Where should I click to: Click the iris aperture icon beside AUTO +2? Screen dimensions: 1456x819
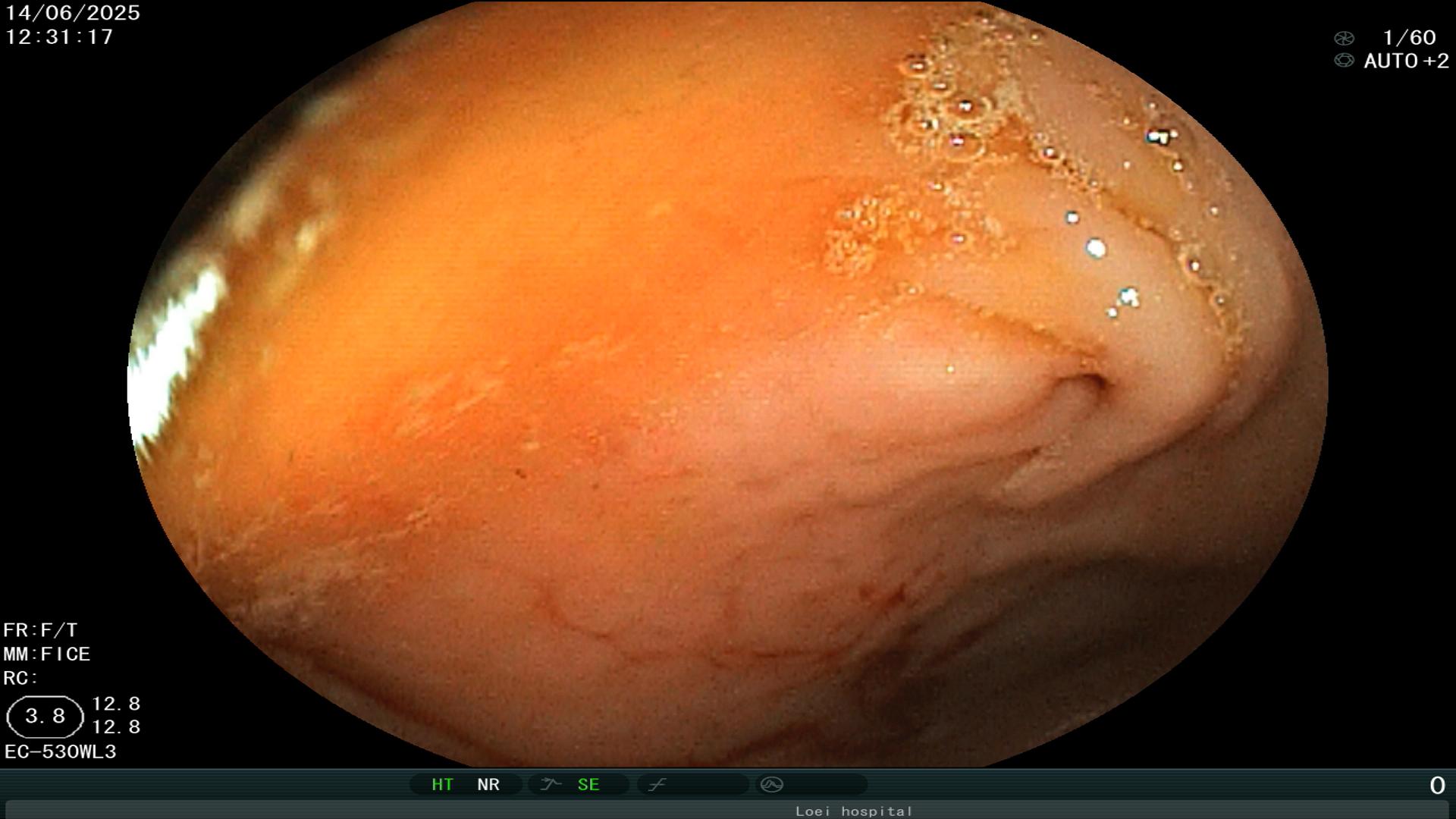pos(1344,61)
